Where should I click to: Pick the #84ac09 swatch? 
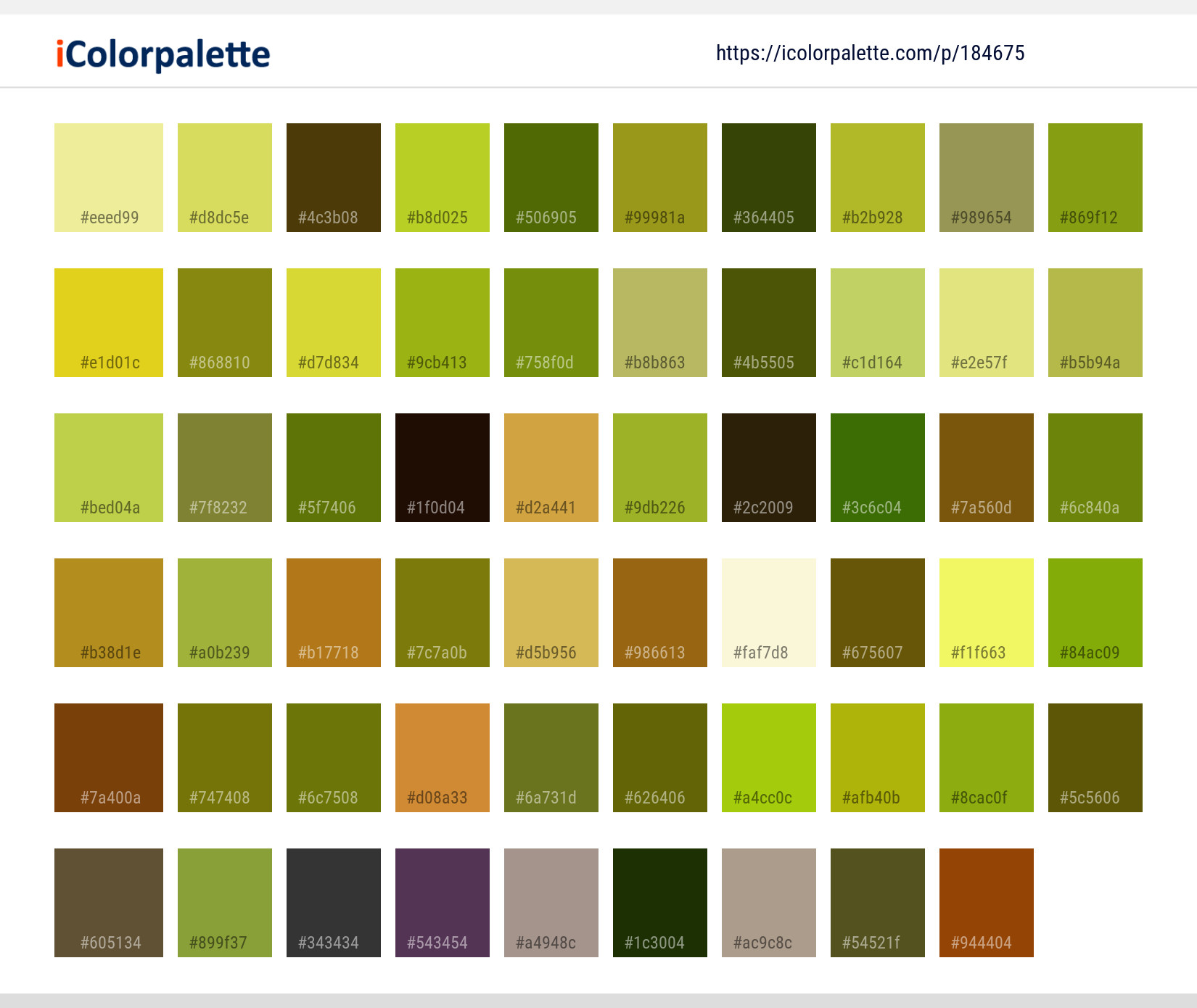point(1095,613)
